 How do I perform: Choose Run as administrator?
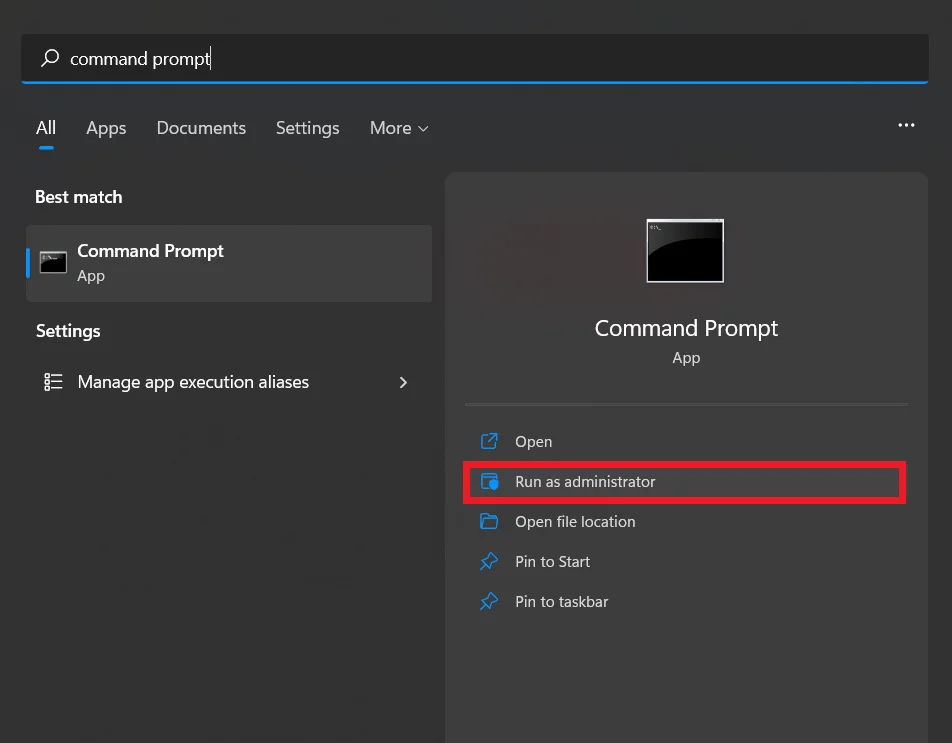(x=585, y=482)
